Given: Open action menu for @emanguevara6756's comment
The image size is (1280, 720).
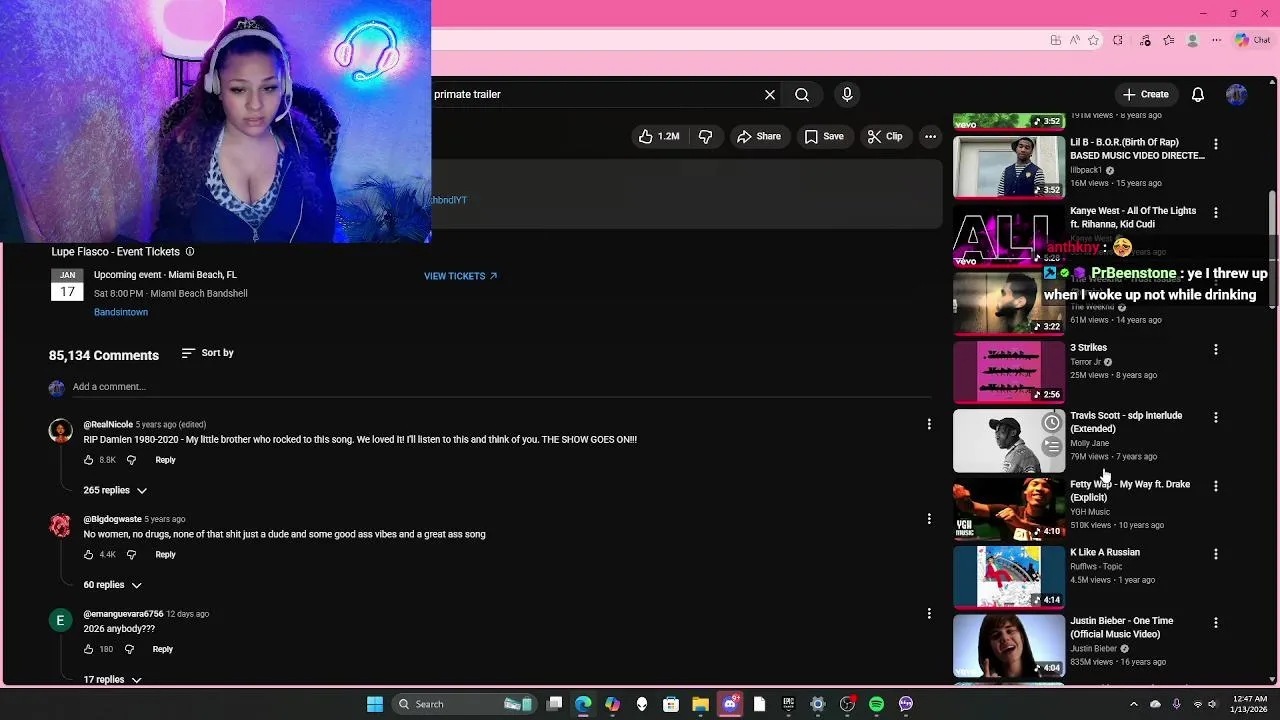Looking at the screenshot, I should [929, 614].
